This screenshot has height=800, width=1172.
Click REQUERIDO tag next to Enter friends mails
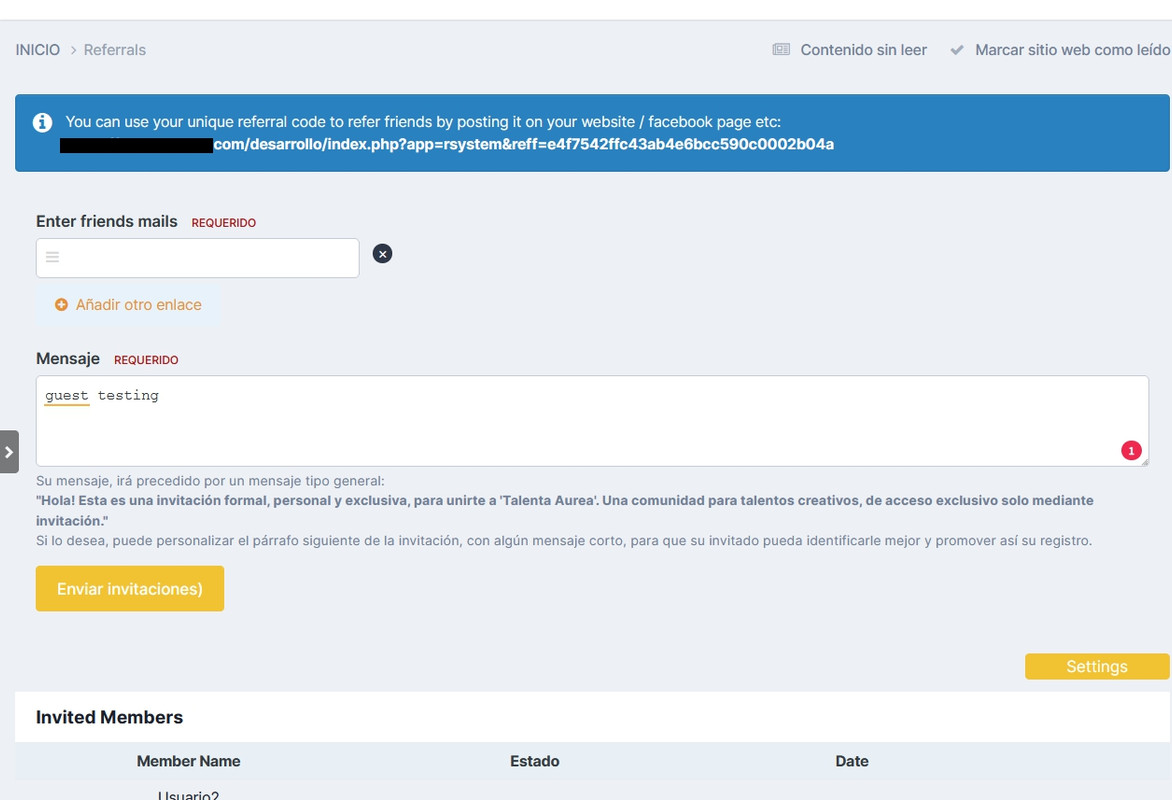(223, 223)
